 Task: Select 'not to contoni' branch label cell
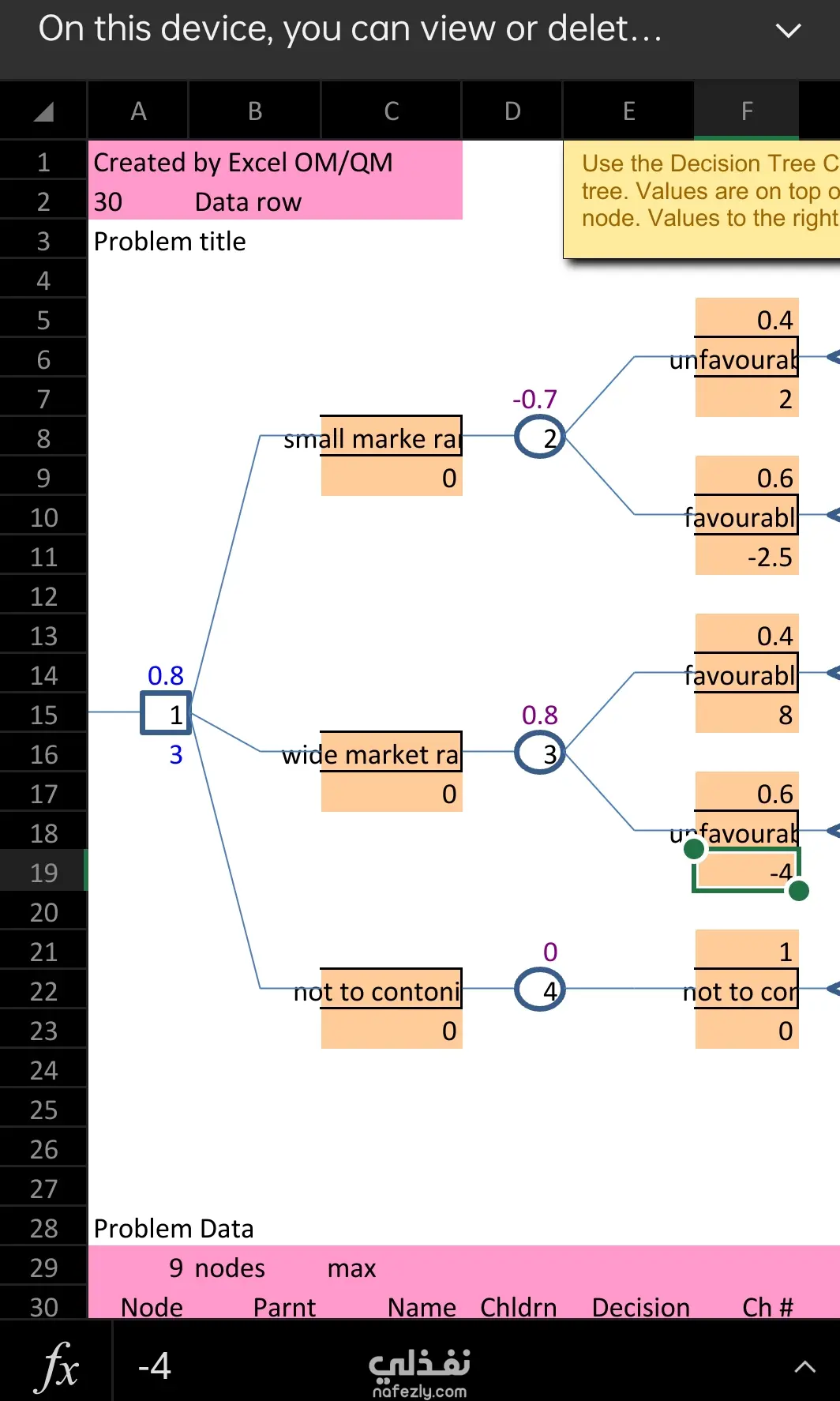pyautogui.click(x=391, y=990)
